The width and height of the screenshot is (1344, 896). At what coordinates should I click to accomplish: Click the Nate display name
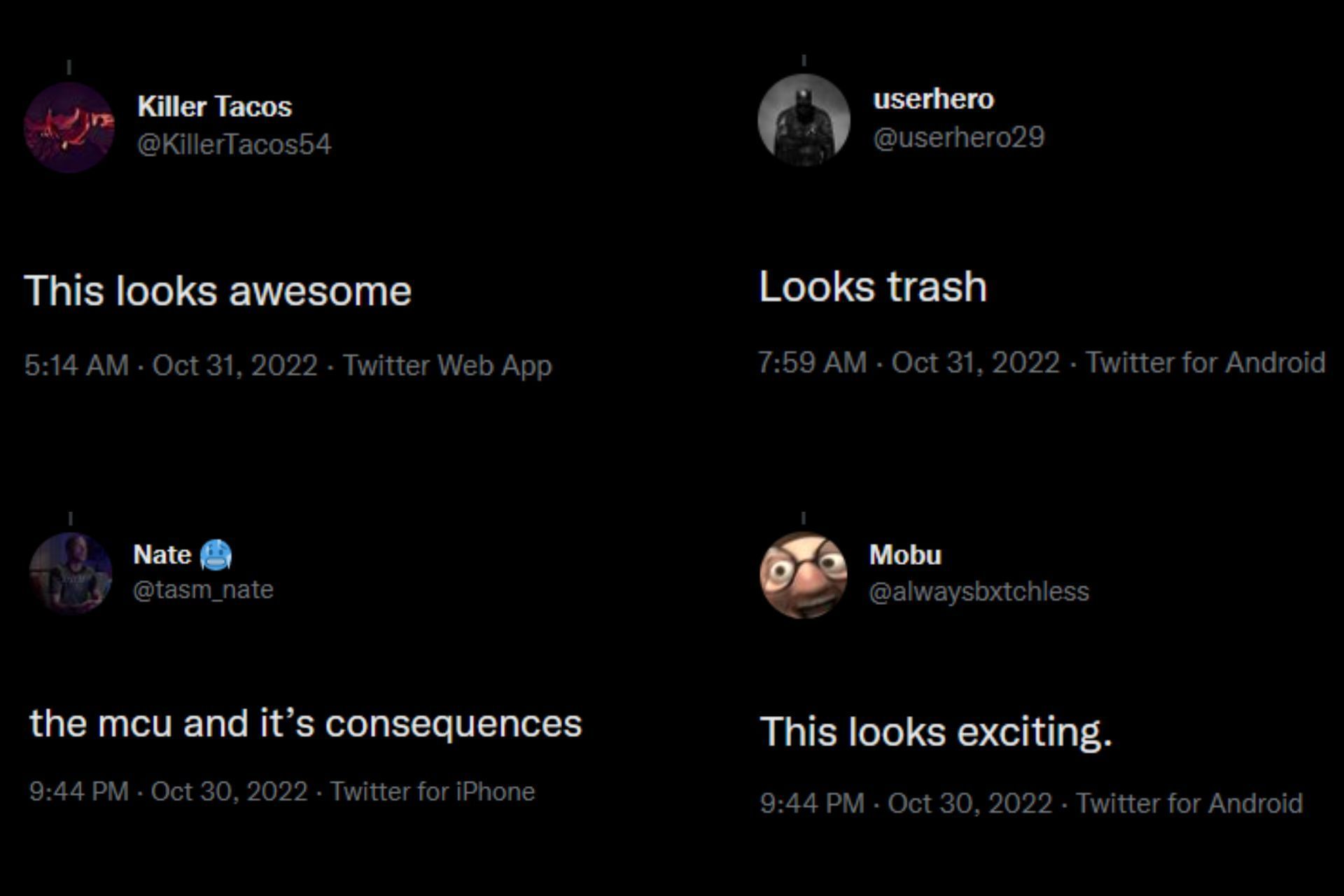(162, 554)
